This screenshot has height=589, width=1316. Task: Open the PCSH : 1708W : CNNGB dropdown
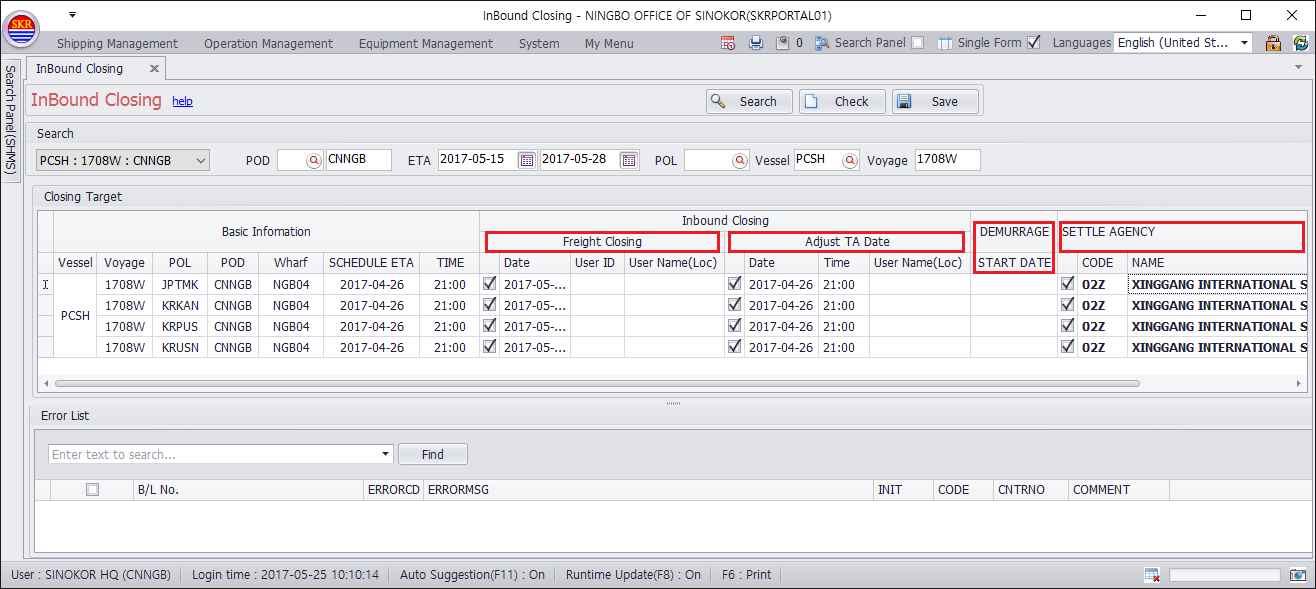coord(201,160)
